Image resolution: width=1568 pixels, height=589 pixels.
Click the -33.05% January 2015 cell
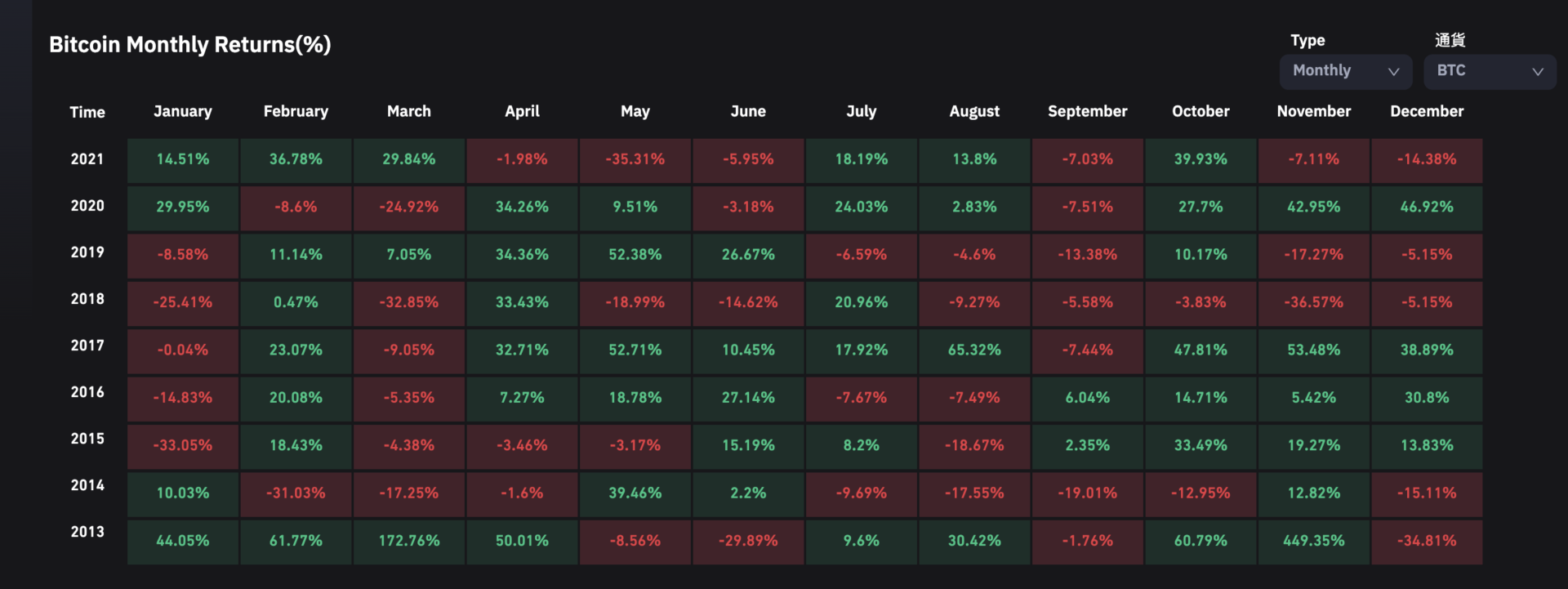pyautogui.click(x=183, y=445)
